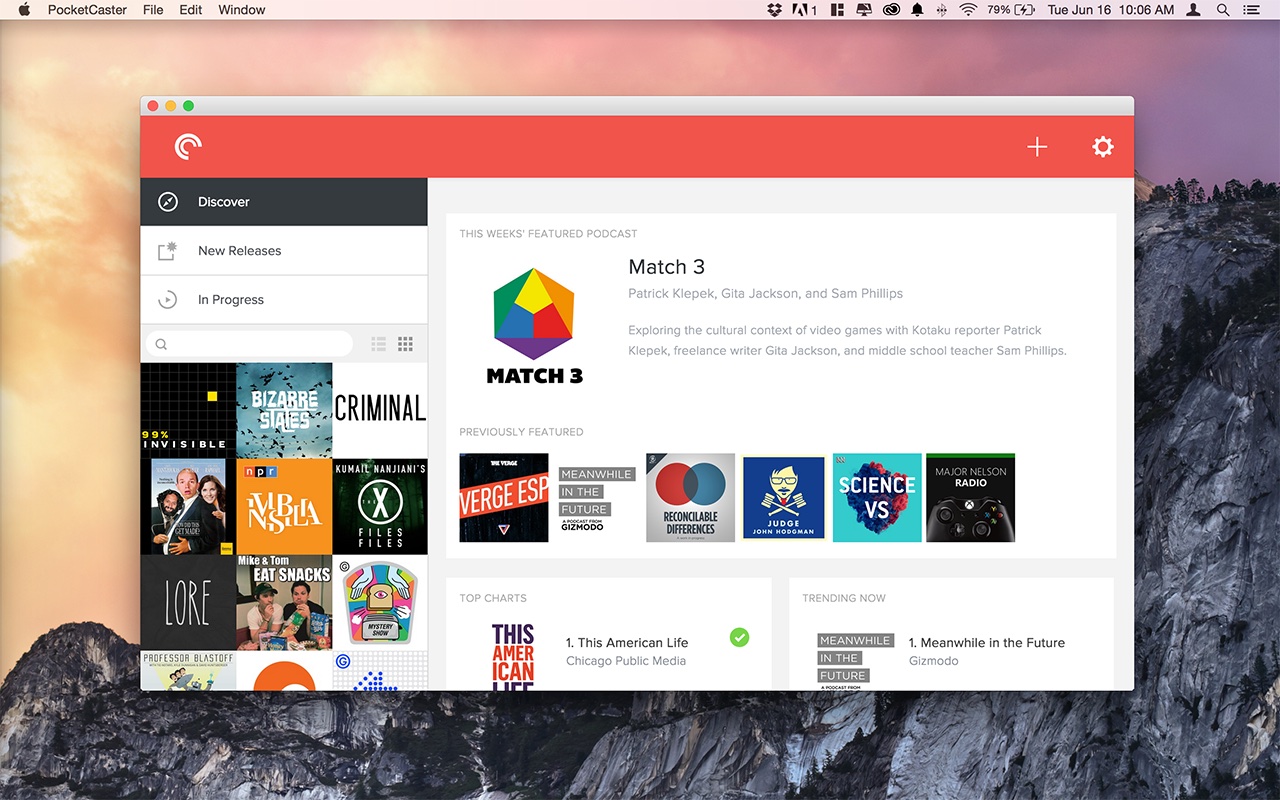Click the In Progress play-circle icon
The height and width of the screenshot is (800, 1280).
(168, 300)
